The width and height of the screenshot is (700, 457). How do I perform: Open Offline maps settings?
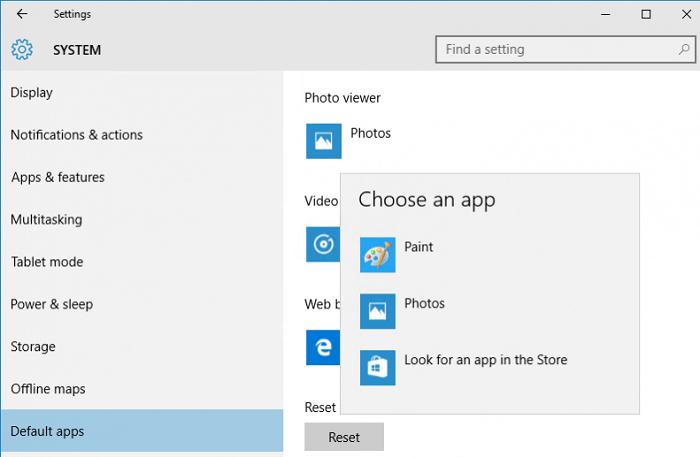142,389
